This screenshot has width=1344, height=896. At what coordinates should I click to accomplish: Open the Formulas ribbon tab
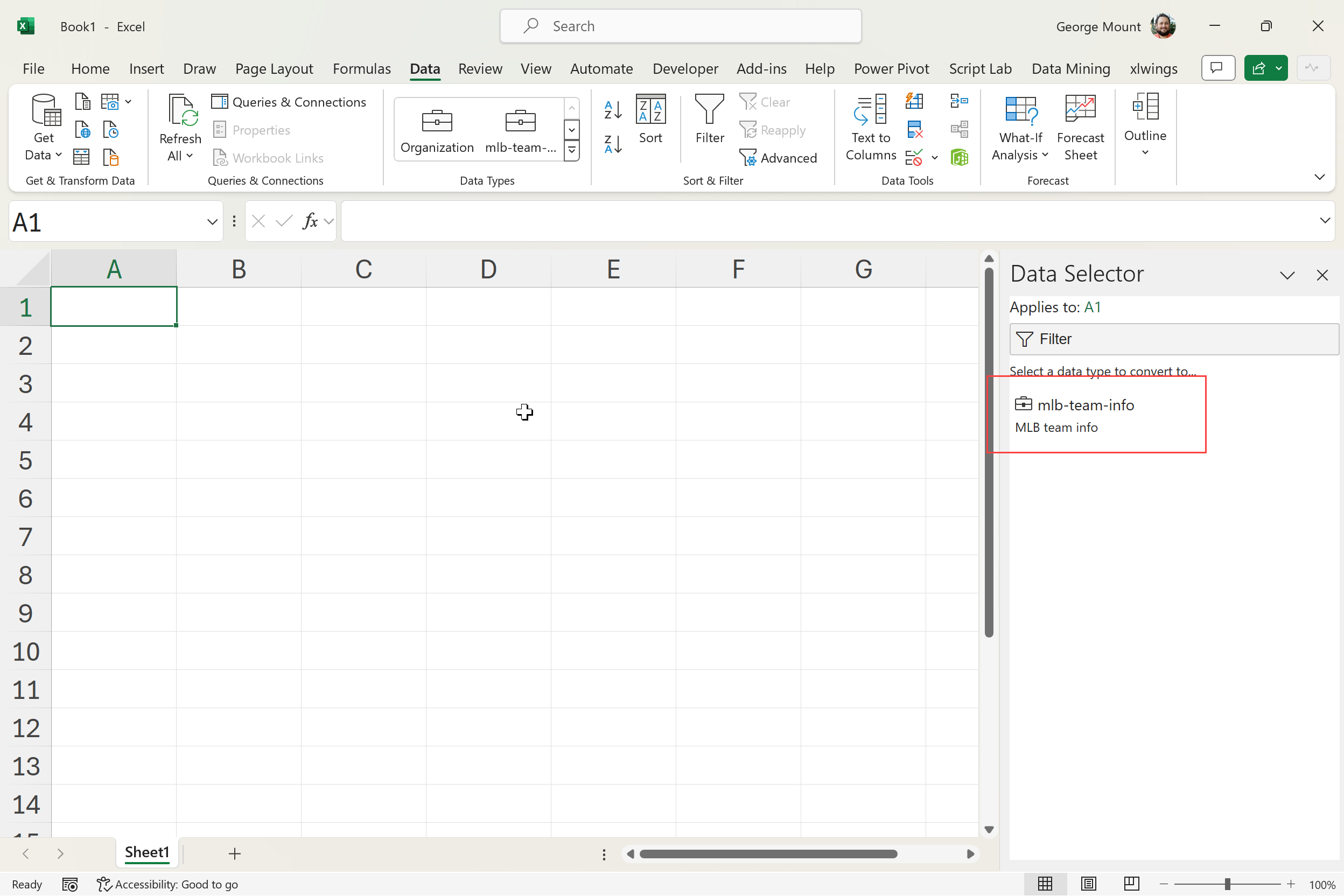coord(362,68)
